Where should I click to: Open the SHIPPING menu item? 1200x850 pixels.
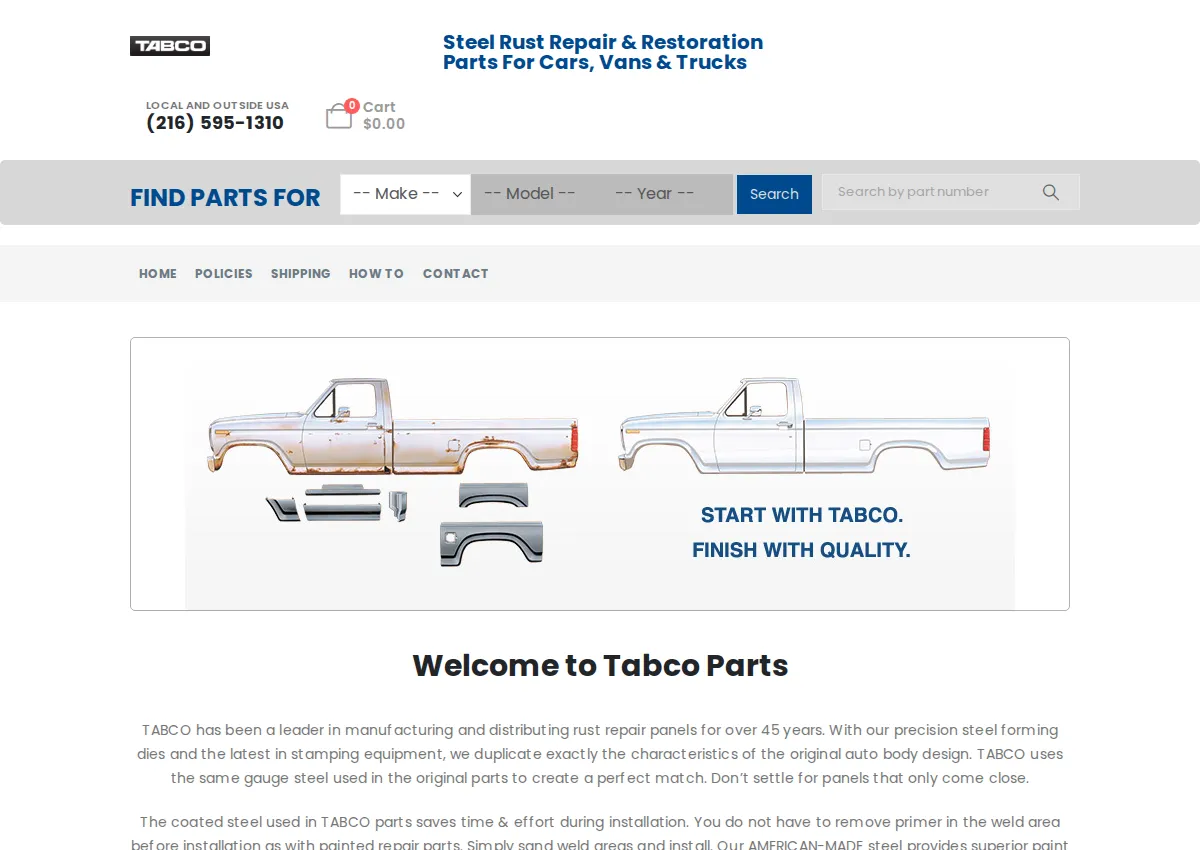pos(300,273)
